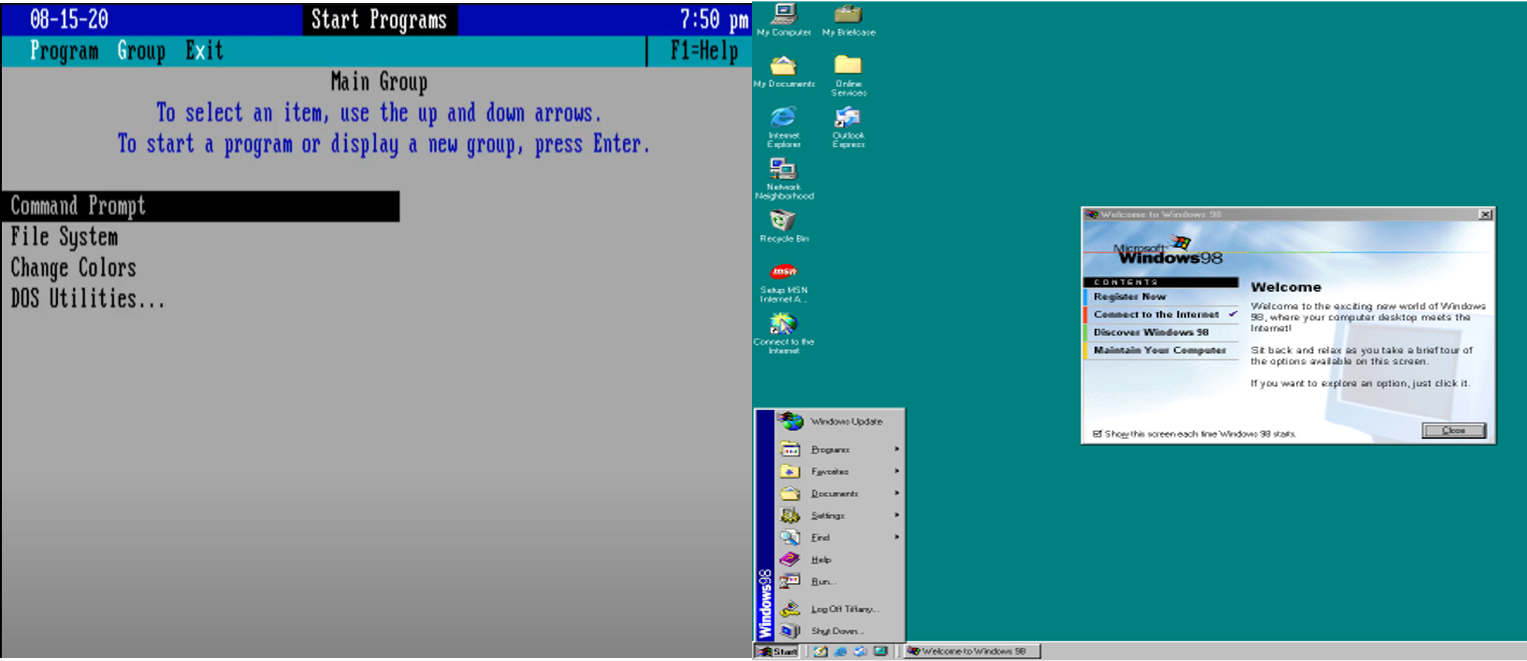Select Register Now in the Welcome contents
The height and width of the screenshot is (661, 1527).
pos(1160,297)
